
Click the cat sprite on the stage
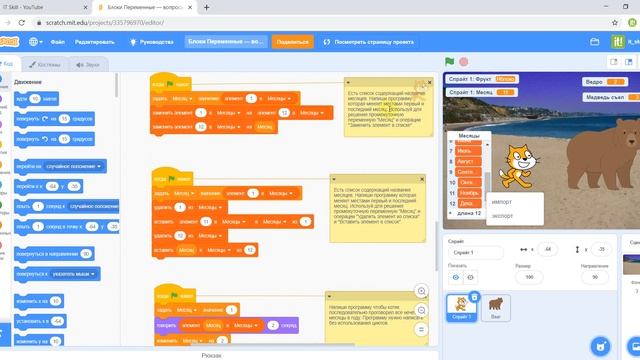[x=518, y=167]
